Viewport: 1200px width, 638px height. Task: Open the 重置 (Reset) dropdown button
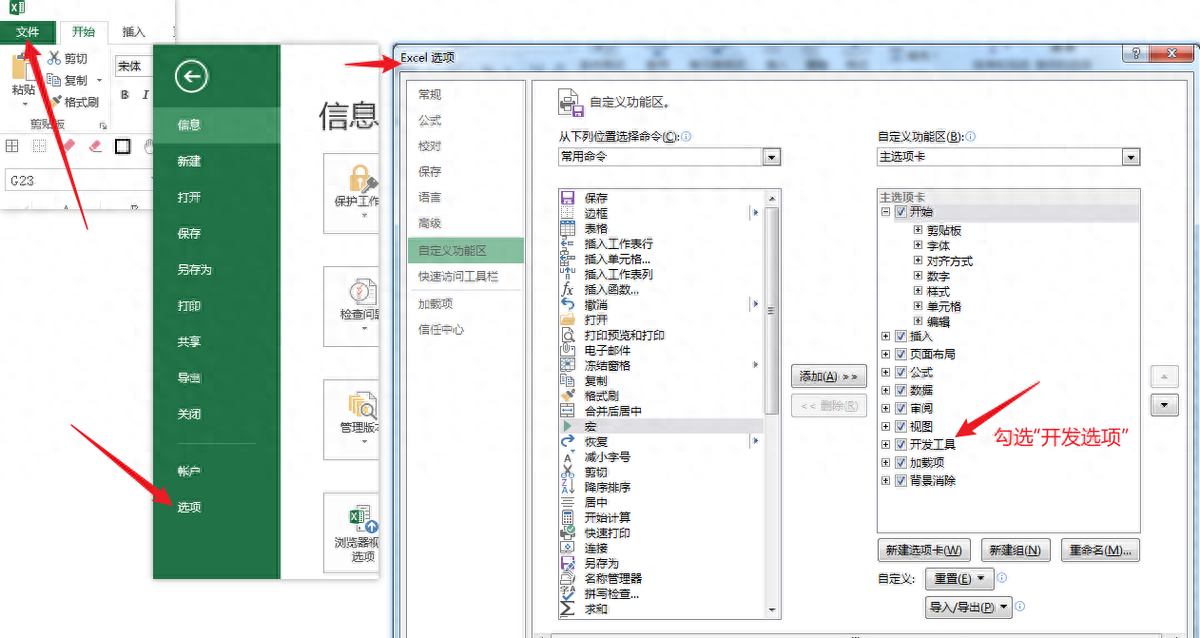959,578
